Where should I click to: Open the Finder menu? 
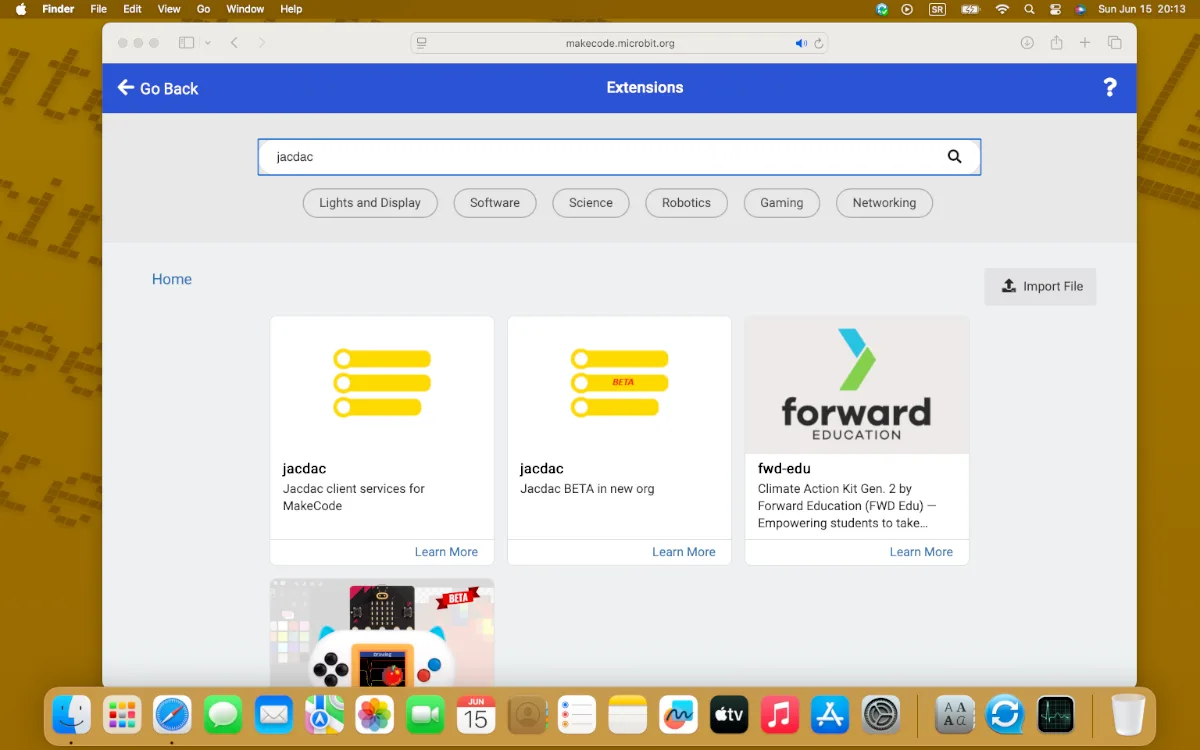[x=58, y=9]
